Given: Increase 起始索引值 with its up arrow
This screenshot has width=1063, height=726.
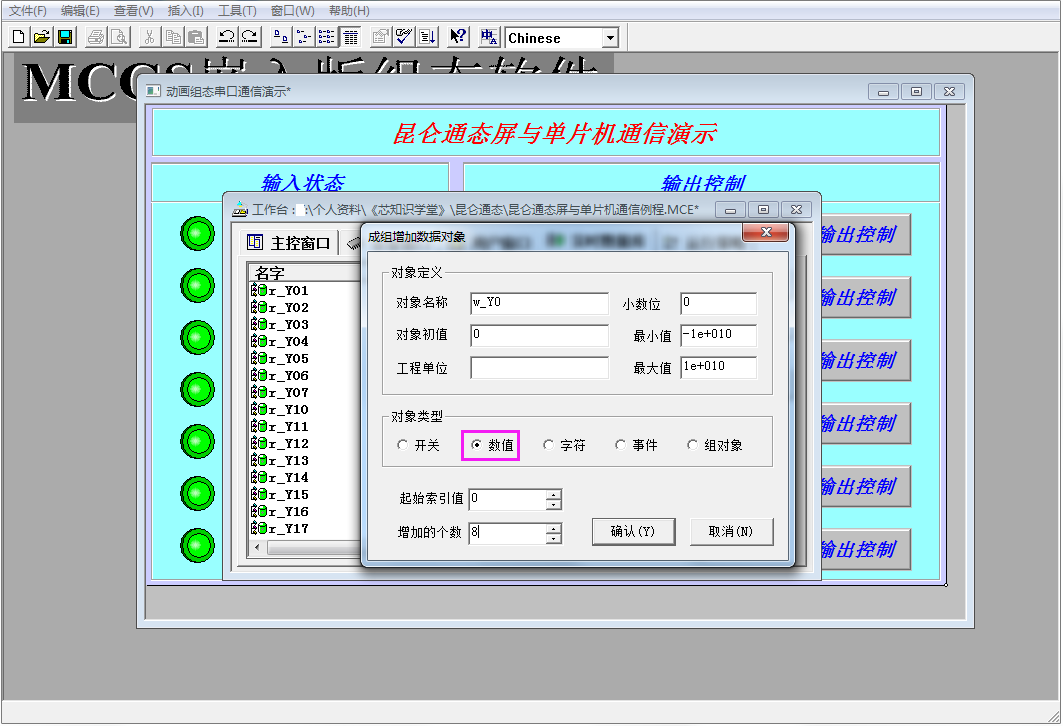Looking at the screenshot, I should 553,494.
